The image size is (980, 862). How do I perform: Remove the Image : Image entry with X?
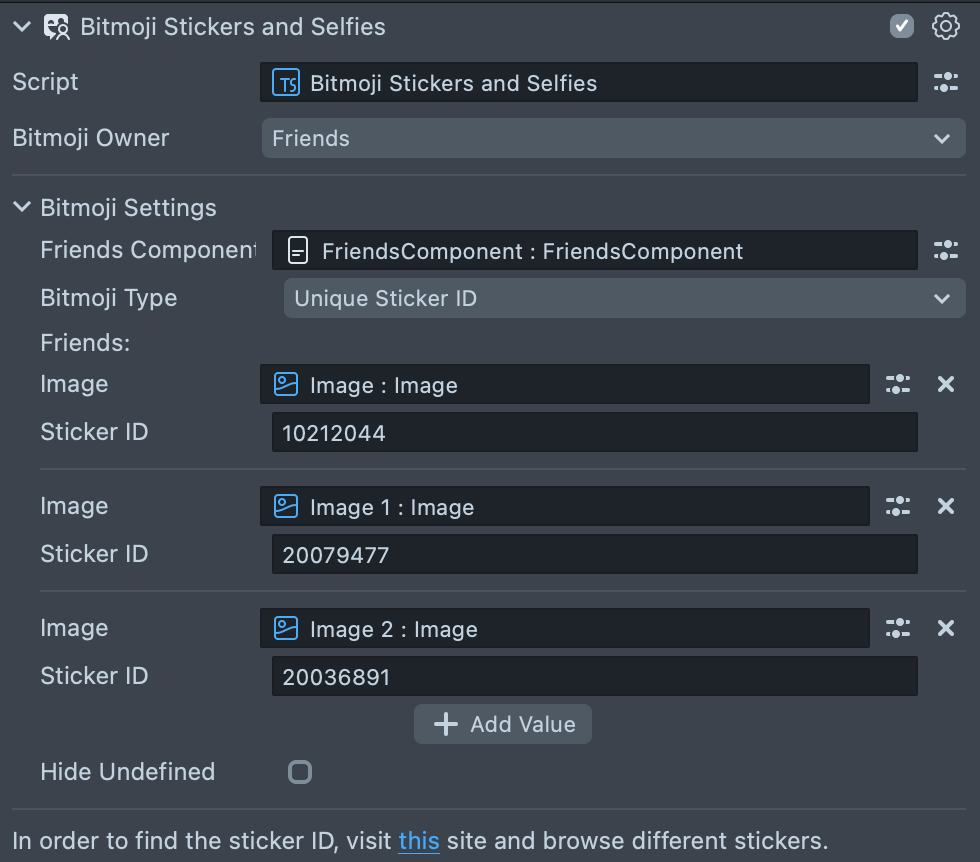coord(945,385)
